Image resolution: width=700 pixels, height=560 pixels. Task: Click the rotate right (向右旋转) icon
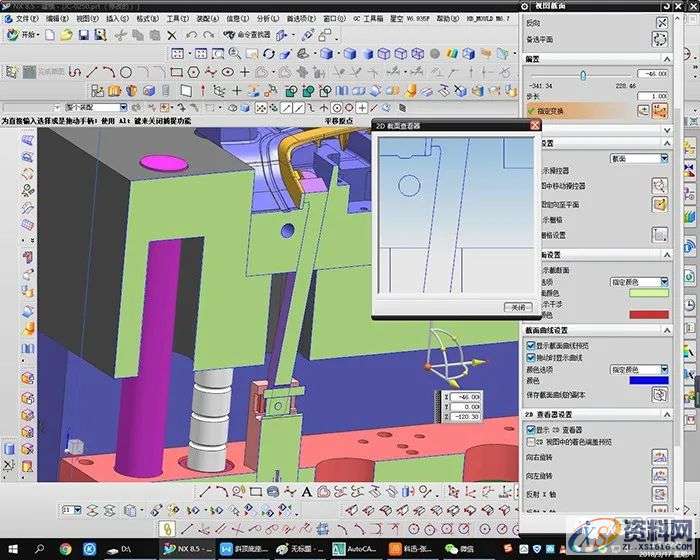(660, 456)
